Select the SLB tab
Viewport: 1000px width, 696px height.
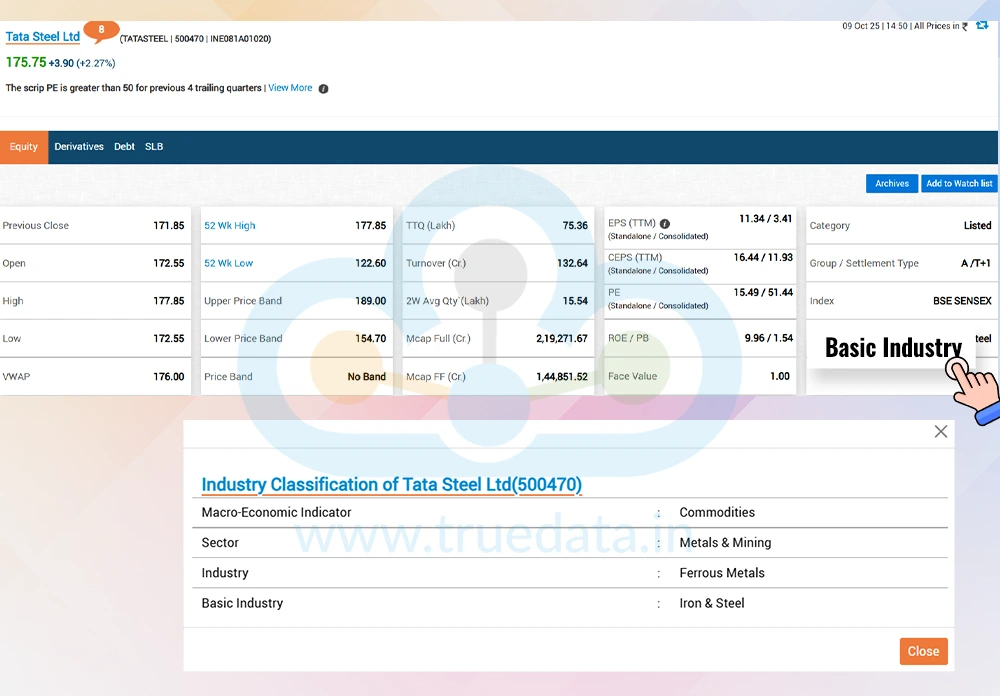[153, 146]
